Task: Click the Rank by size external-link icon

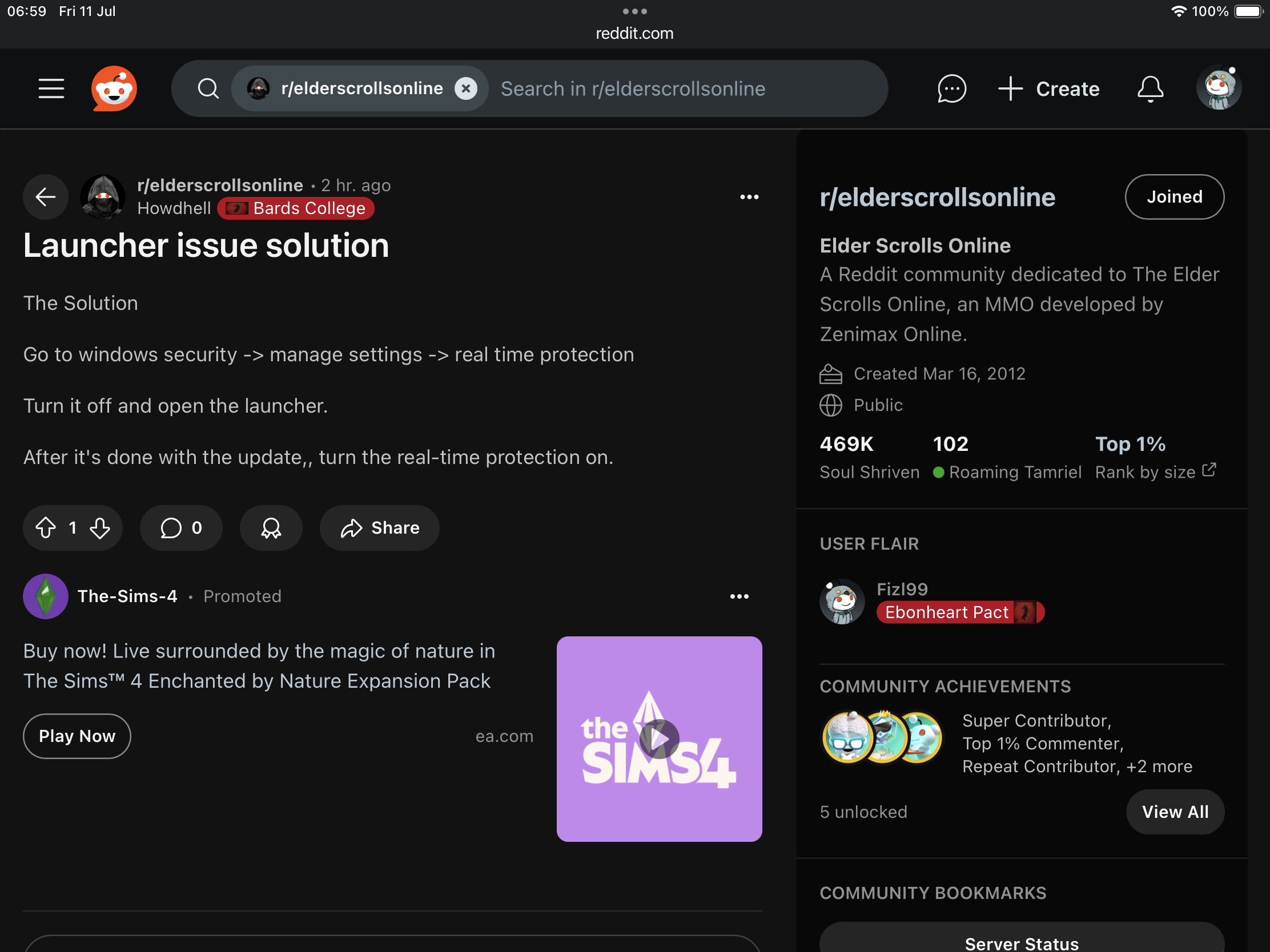Action: (1208, 470)
